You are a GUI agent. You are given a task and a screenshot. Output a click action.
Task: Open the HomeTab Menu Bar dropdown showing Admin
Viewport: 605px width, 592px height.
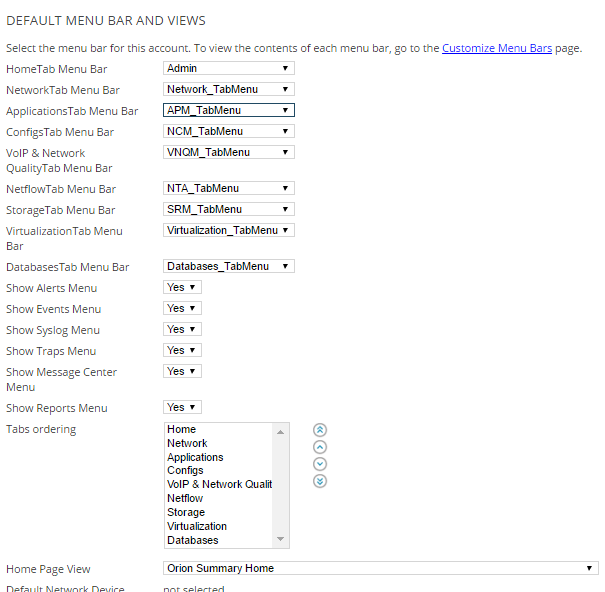229,68
